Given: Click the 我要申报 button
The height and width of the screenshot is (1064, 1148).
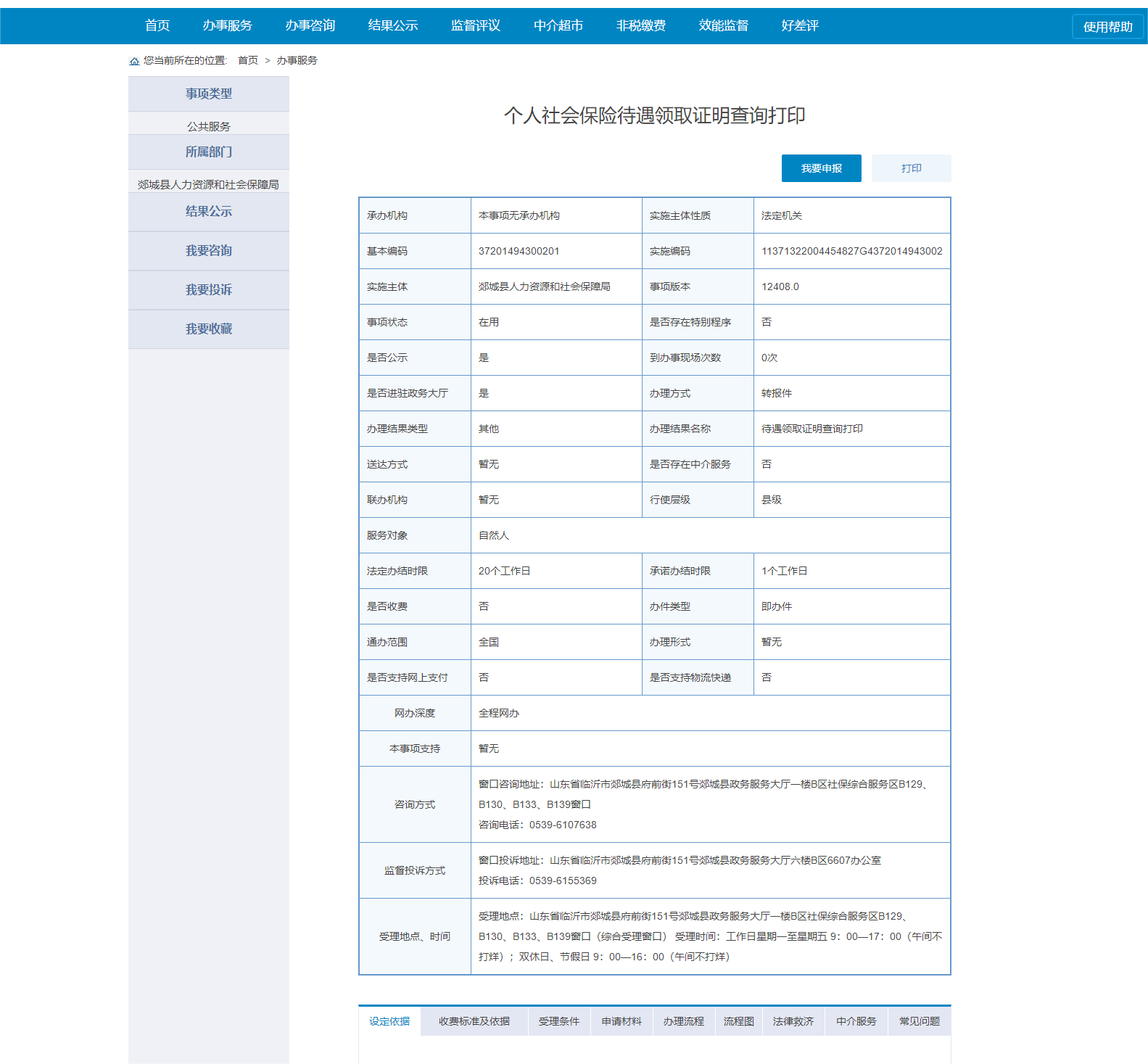Looking at the screenshot, I should pos(822,168).
